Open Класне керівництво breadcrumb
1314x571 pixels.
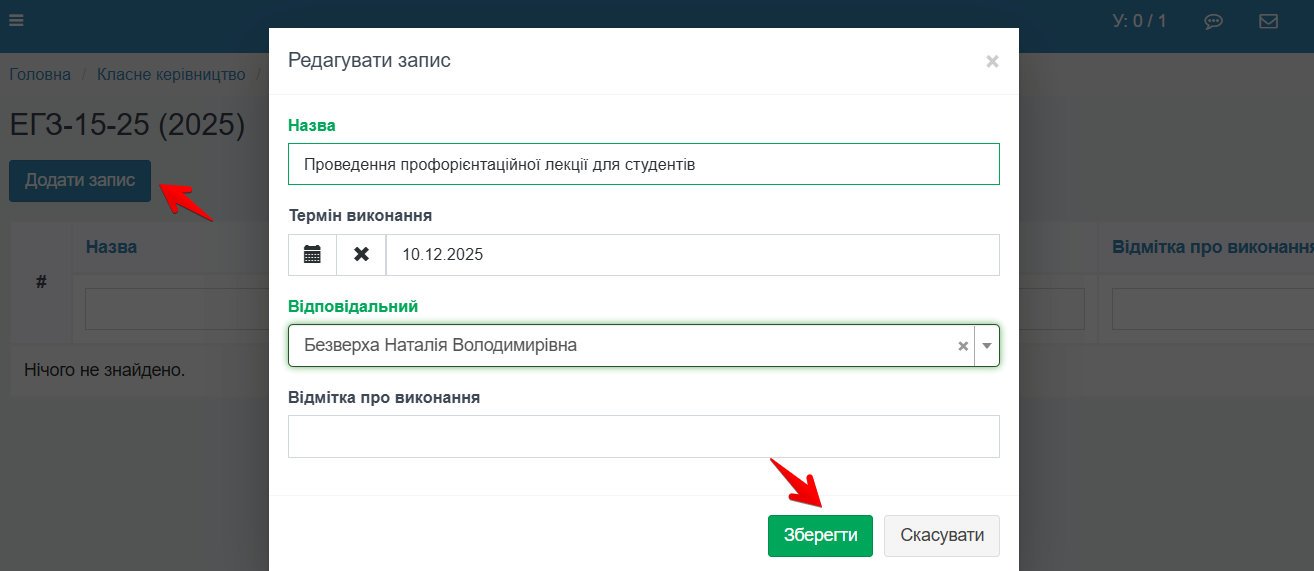[x=171, y=75]
